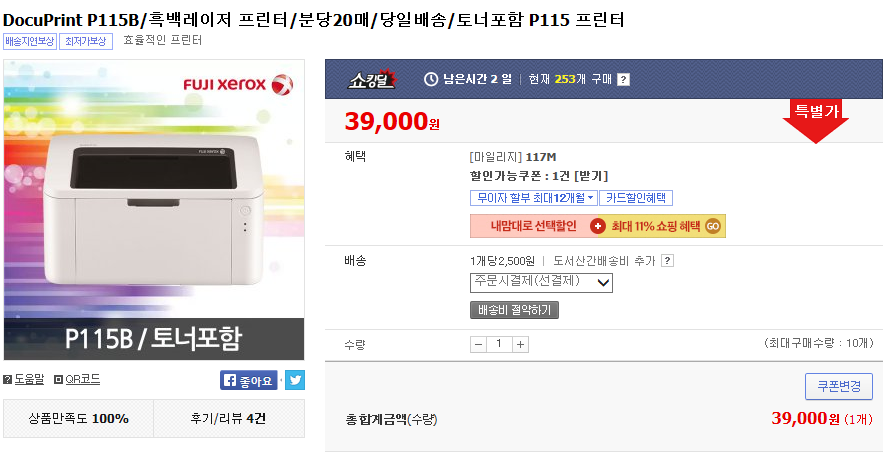This screenshot has height=458, width=886.
Task: Click the question mark next to 구매 count
Action: pos(624,79)
